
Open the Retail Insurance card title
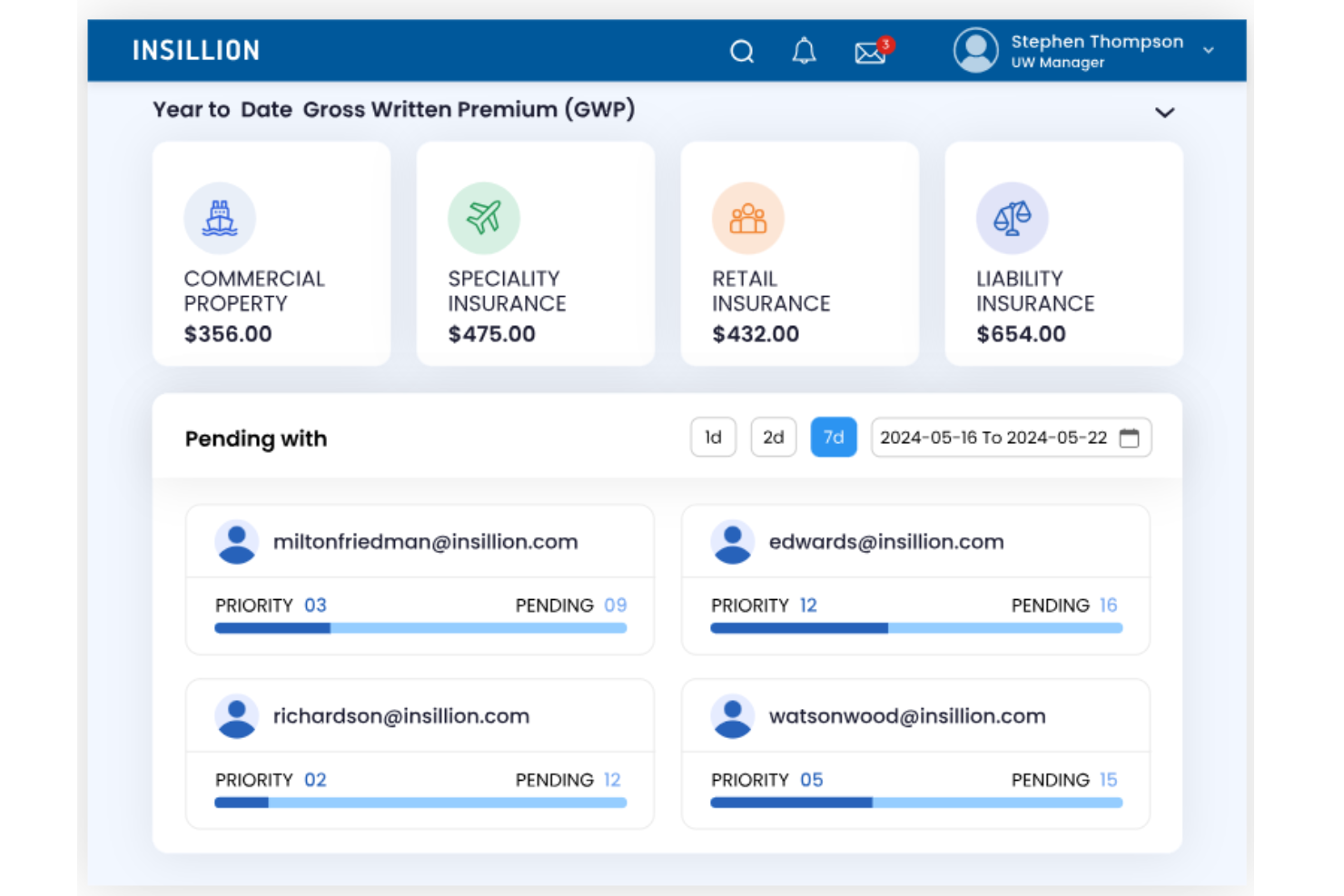pyautogui.click(x=771, y=291)
